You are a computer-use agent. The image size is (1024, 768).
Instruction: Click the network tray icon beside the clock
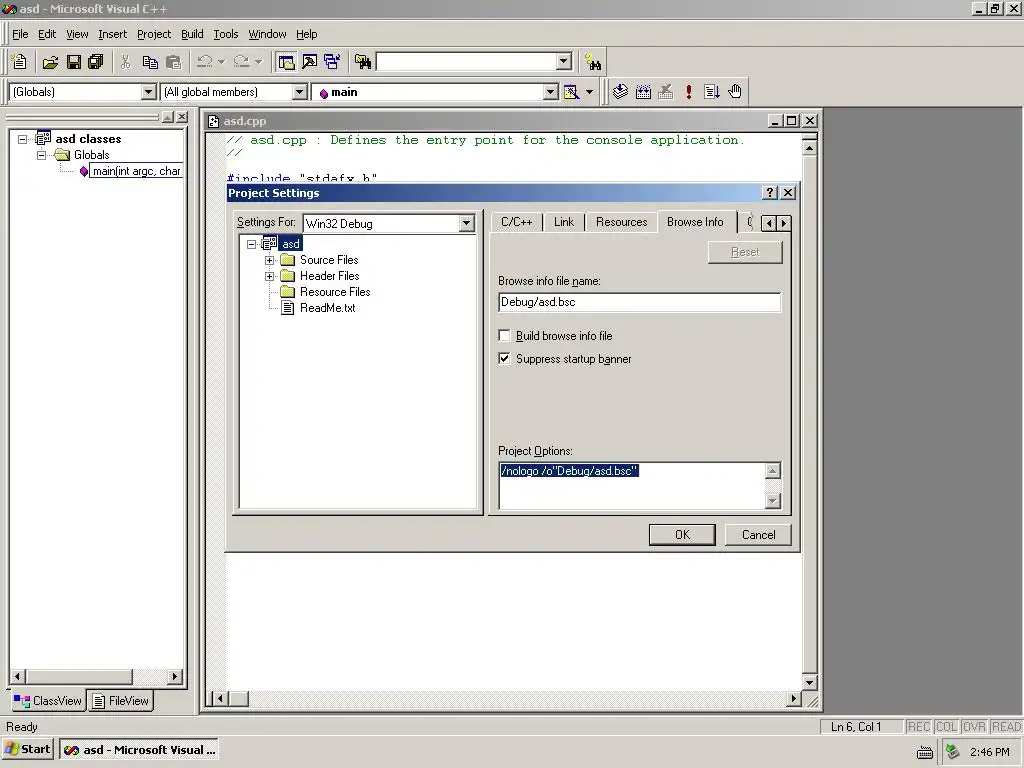(953, 752)
